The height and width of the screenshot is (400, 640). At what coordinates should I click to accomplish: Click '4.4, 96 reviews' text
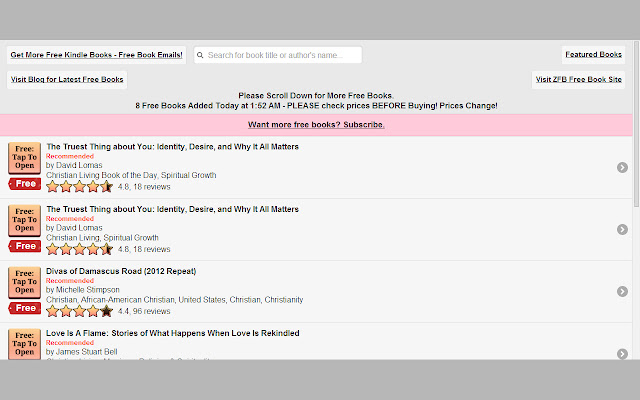click(x=144, y=311)
